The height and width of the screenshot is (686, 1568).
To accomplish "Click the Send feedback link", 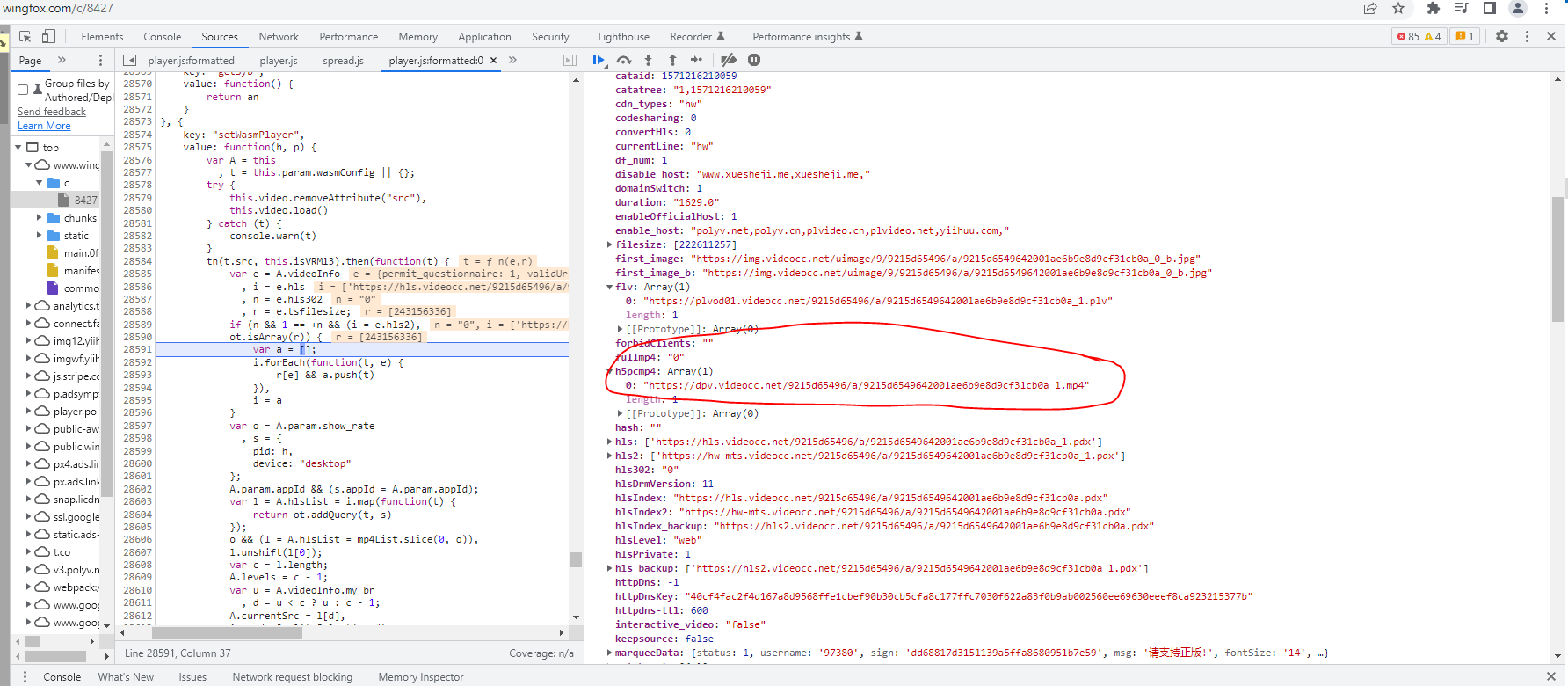I will pyautogui.click(x=52, y=112).
